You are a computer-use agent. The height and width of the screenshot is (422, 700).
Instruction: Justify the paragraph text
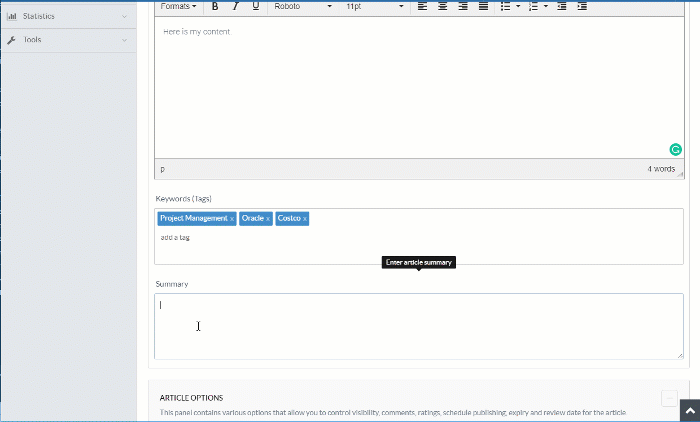483,6
